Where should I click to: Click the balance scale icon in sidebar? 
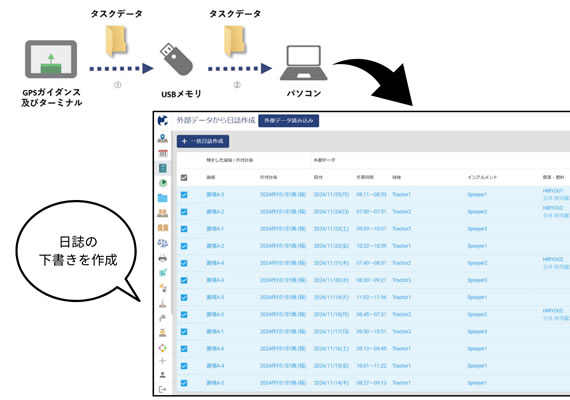[162, 243]
